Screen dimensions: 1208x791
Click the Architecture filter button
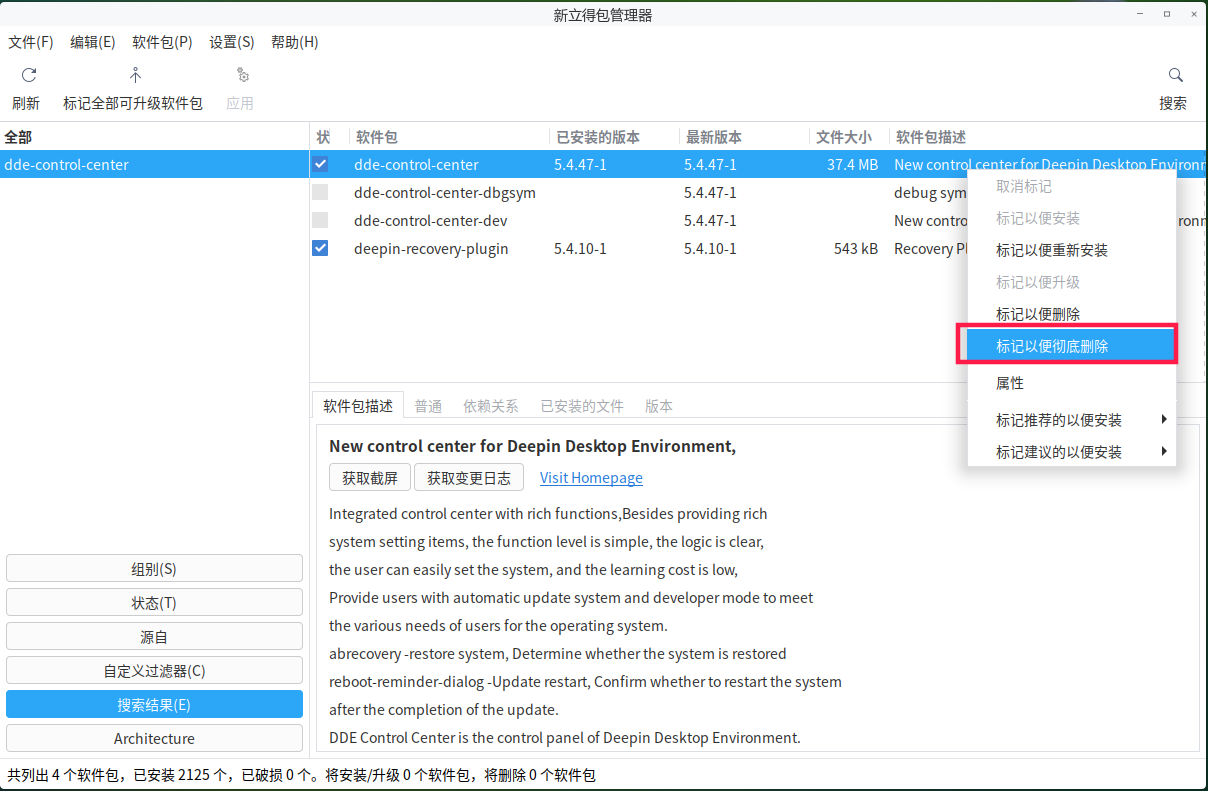point(154,739)
